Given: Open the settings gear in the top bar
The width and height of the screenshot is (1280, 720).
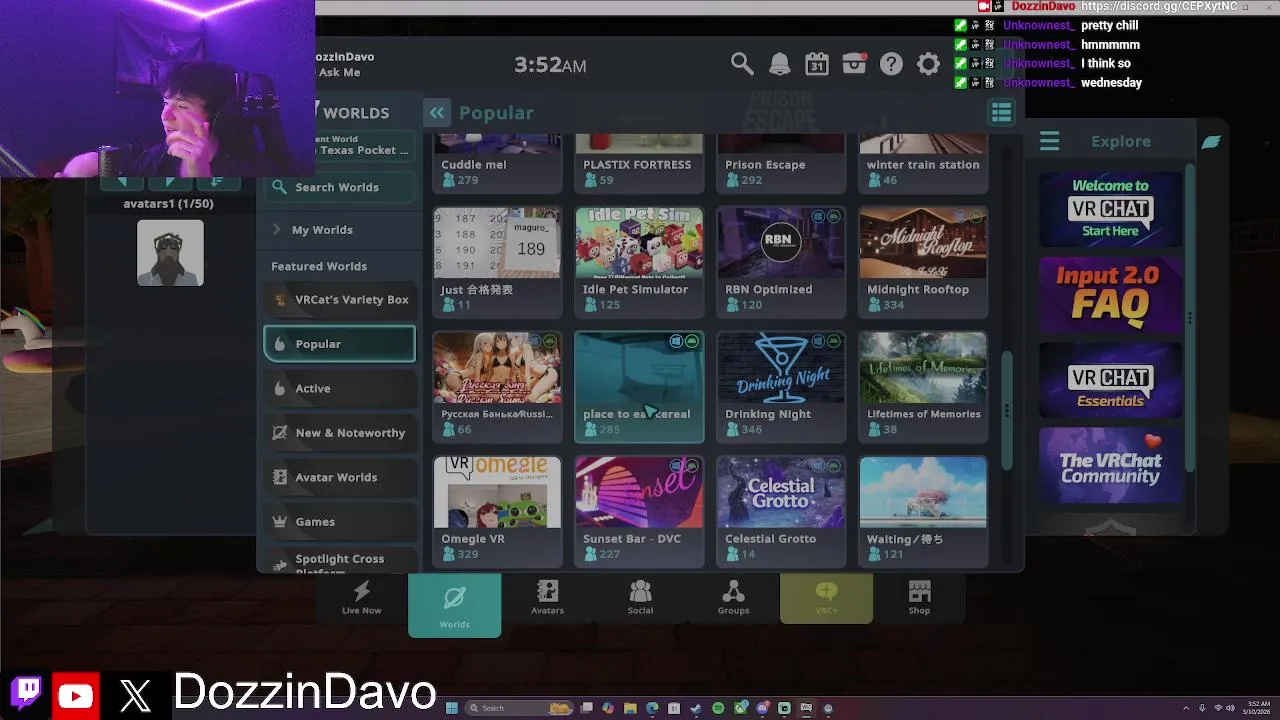Looking at the screenshot, I should pyautogui.click(x=928, y=65).
